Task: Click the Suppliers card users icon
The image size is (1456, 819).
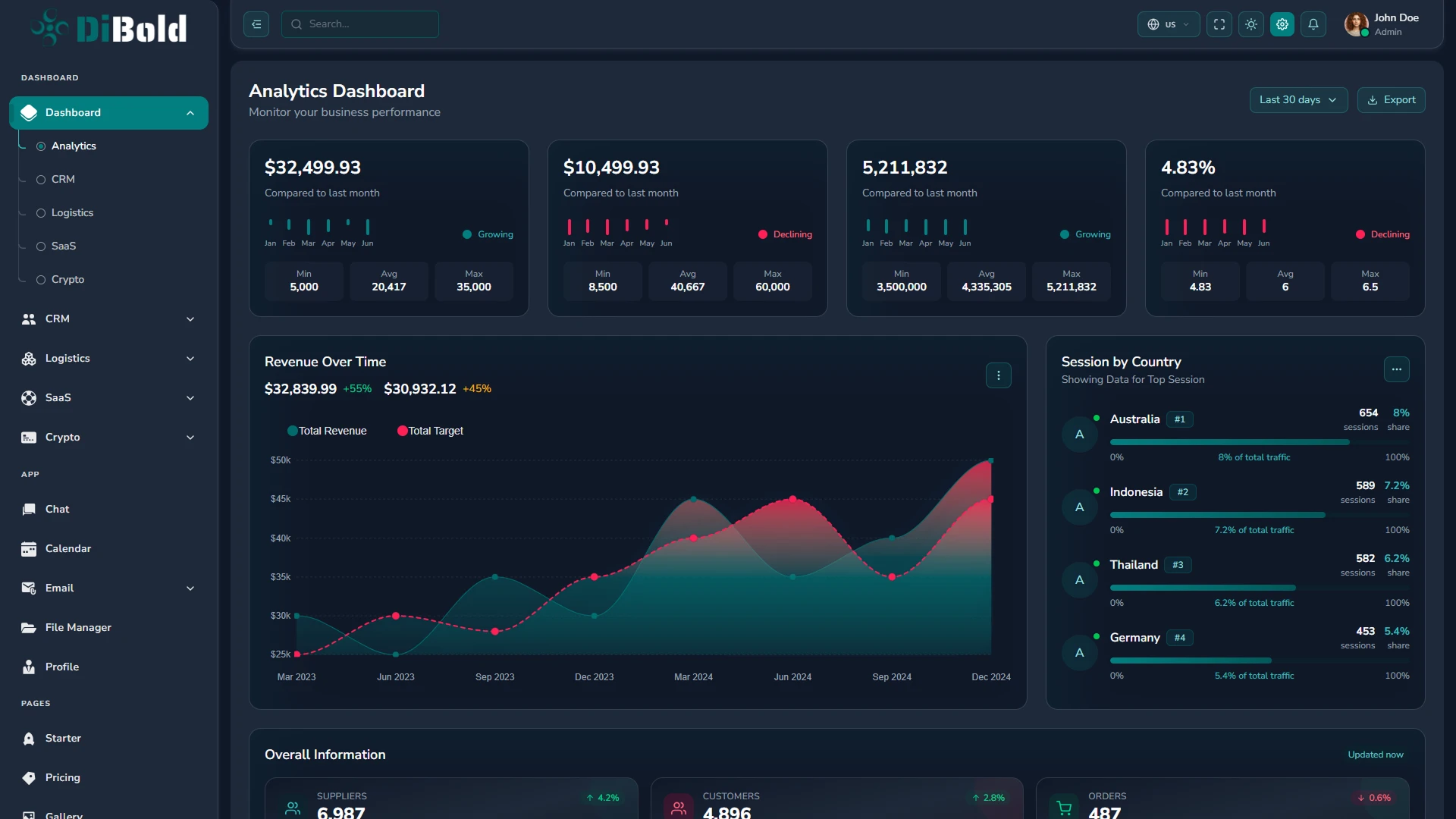Action: [x=293, y=808]
